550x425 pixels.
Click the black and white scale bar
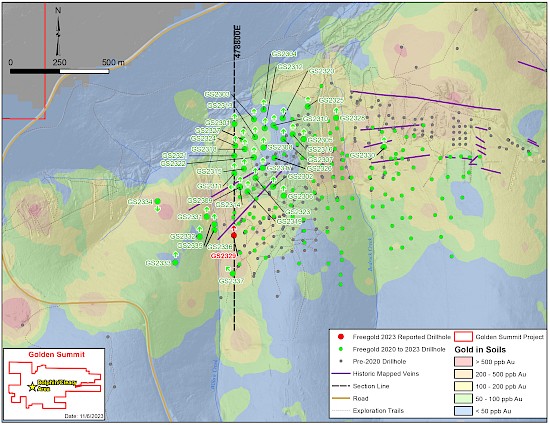pos(59,71)
